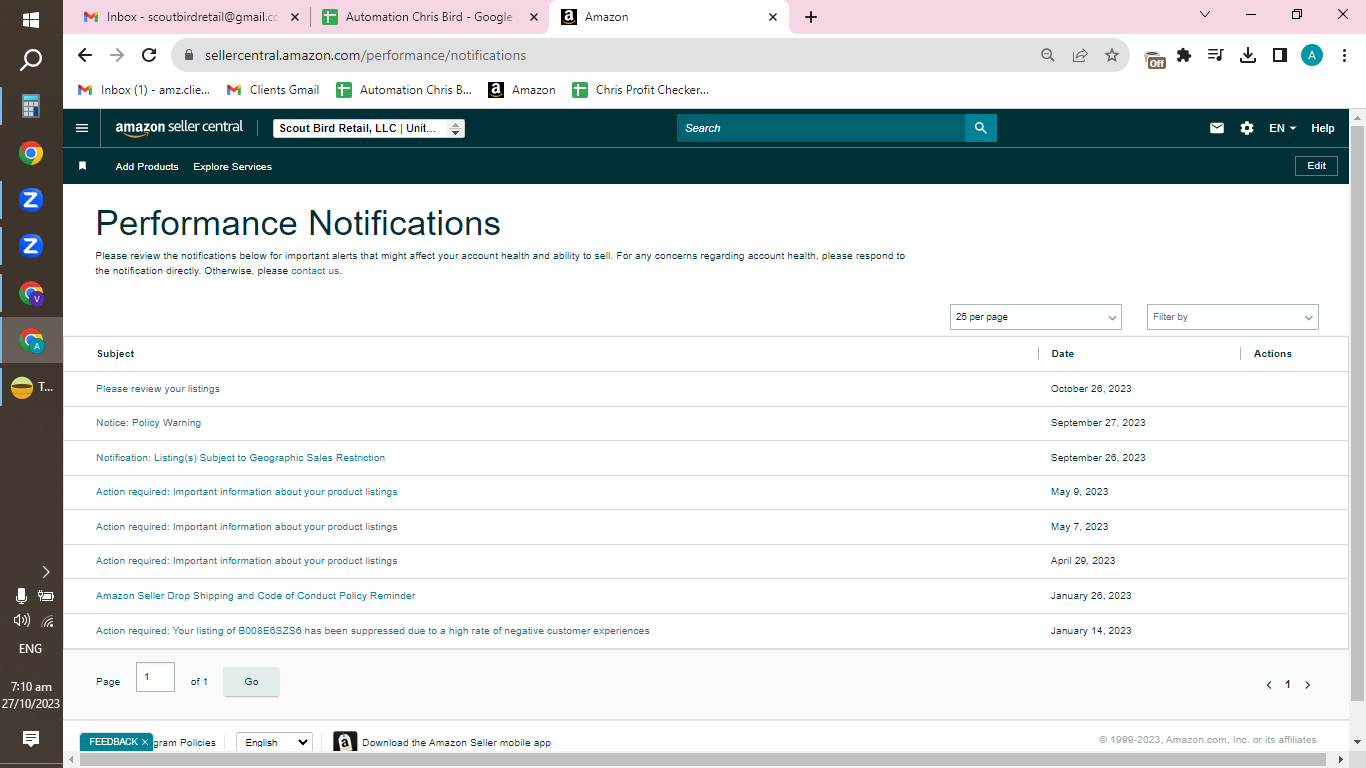Click Explore Services in the navigation bar
The width and height of the screenshot is (1366, 768).
click(x=232, y=166)
